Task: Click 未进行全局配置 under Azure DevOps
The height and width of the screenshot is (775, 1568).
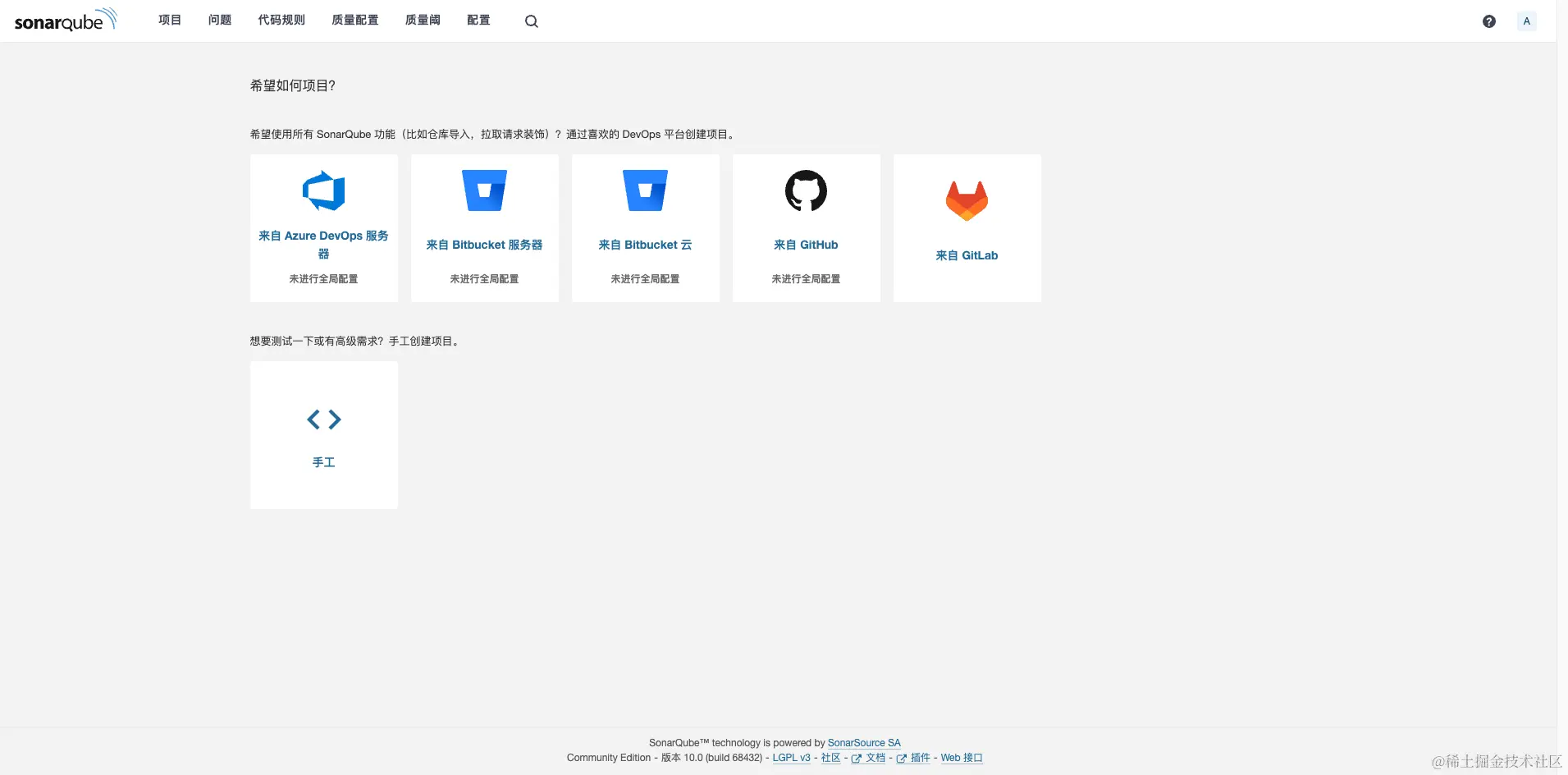Action: point(324,279)
